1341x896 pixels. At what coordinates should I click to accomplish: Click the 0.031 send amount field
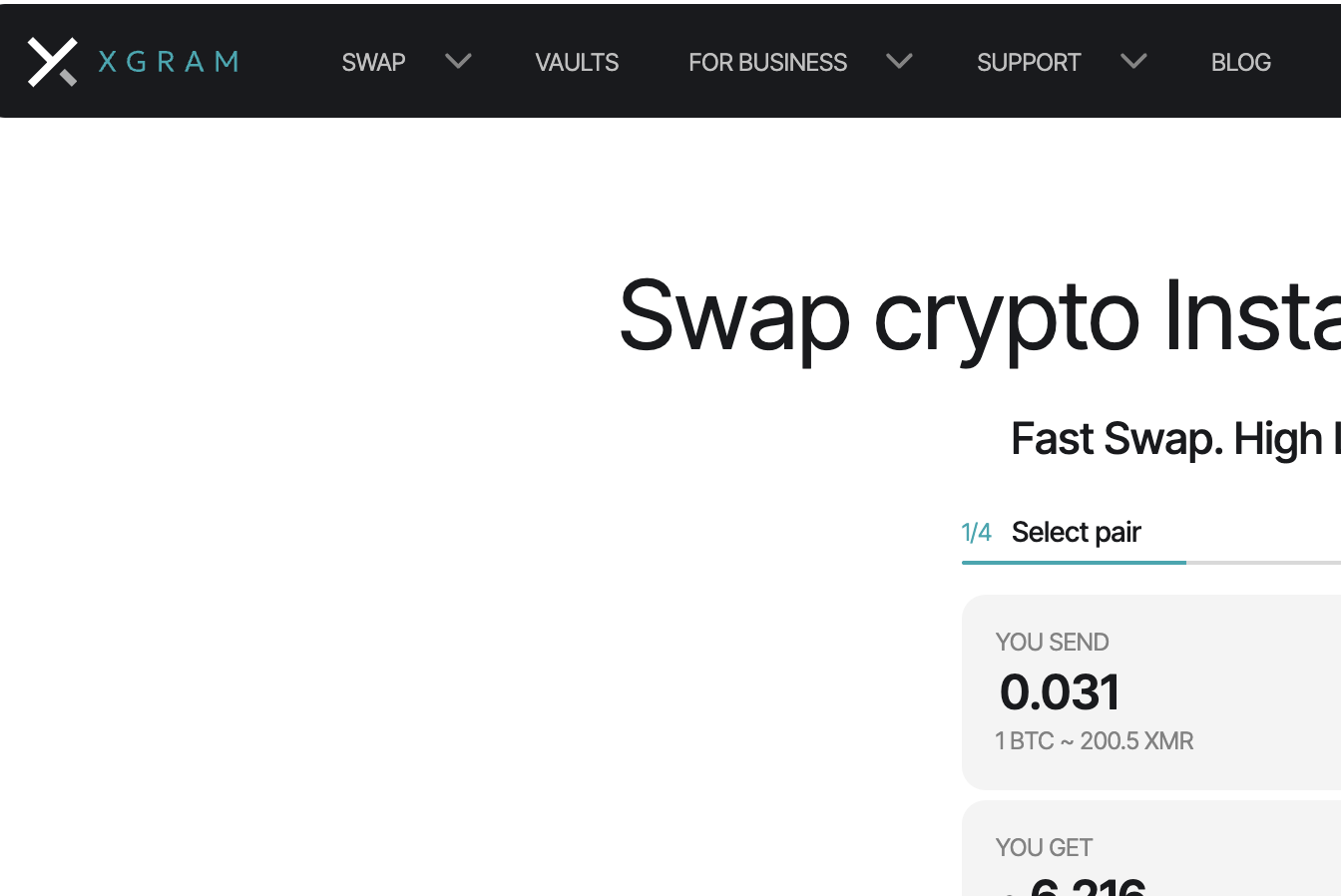(1060, 692)
